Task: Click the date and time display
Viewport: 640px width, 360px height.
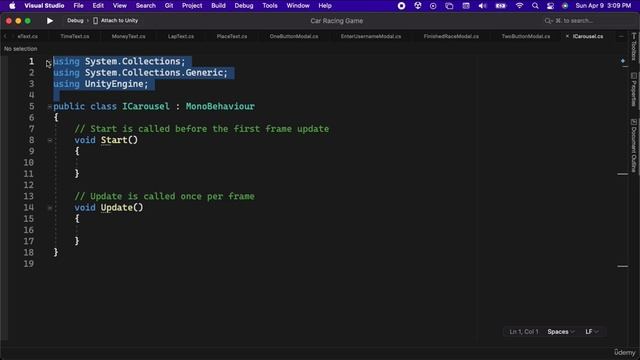Action: click(x=603, y=6)
